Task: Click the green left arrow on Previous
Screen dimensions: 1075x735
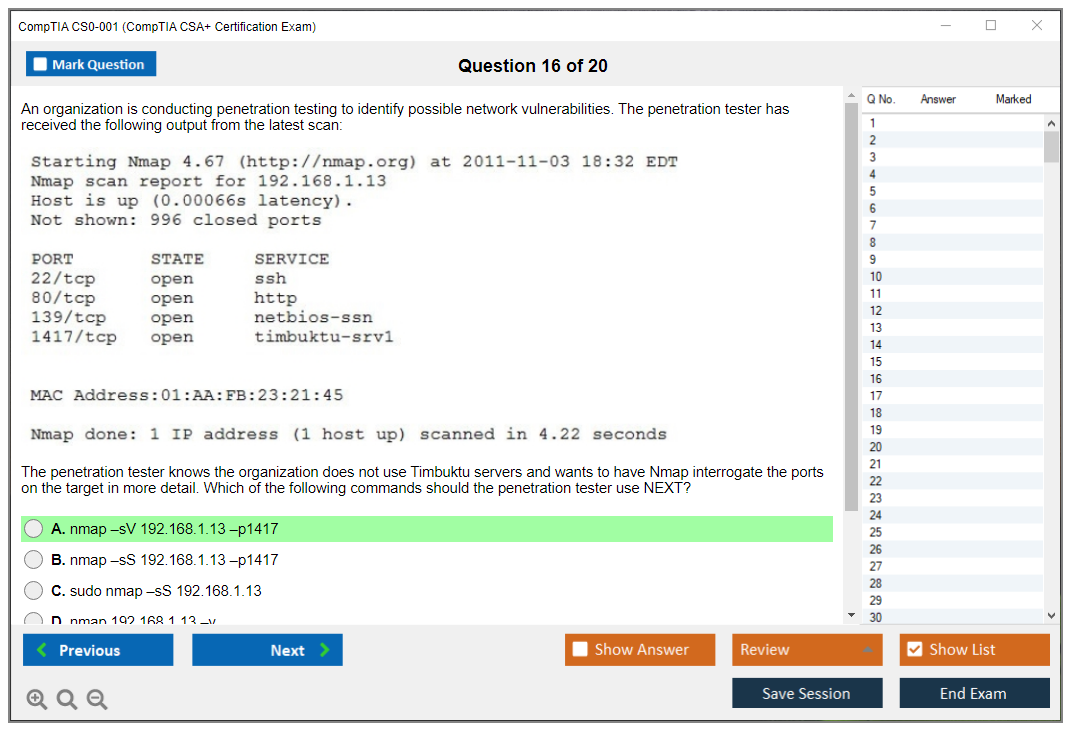Action: (42, 650)
